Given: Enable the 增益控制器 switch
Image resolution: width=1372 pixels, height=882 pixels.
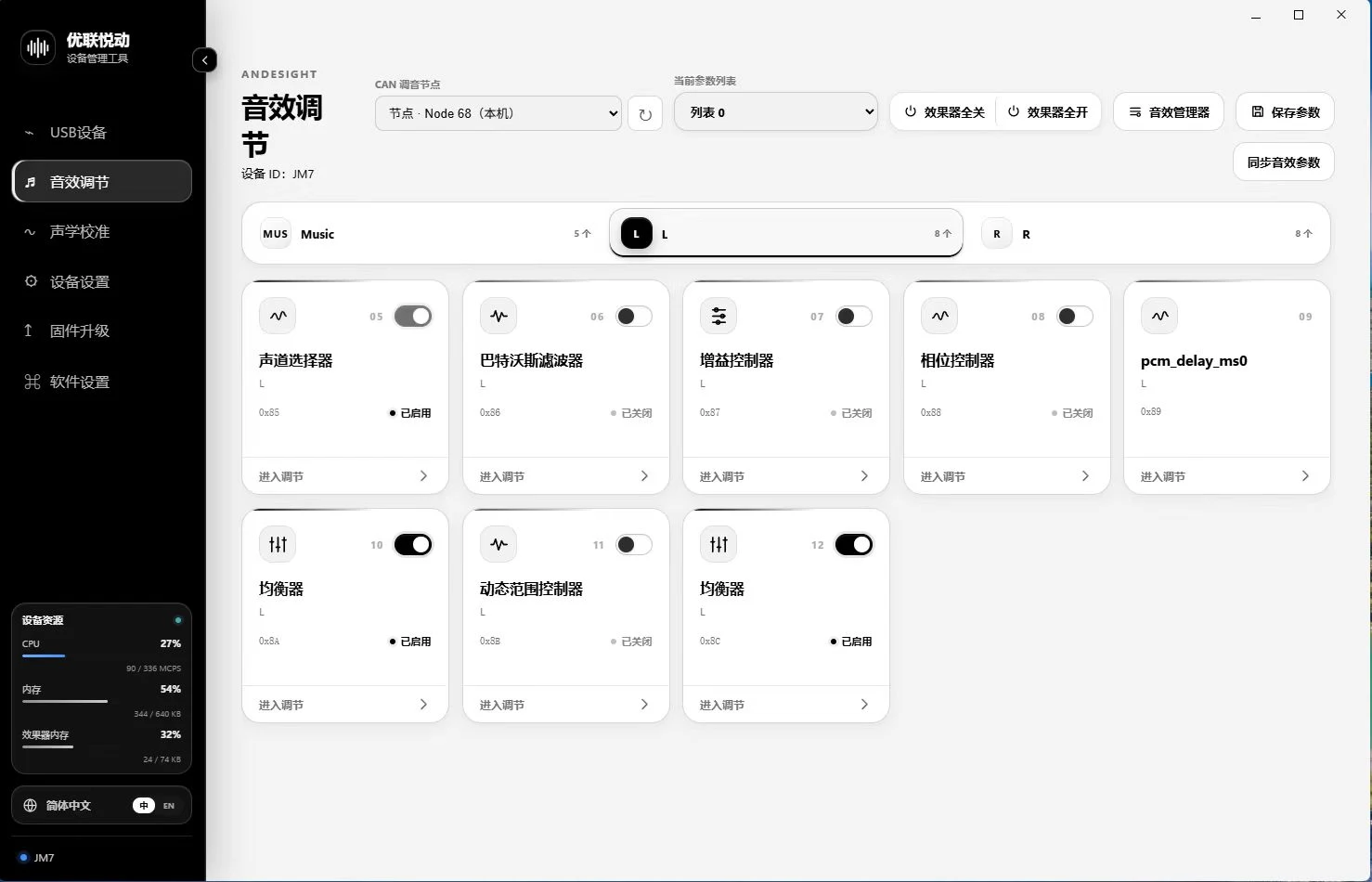Looking at the screenshot, I should 854,316.
